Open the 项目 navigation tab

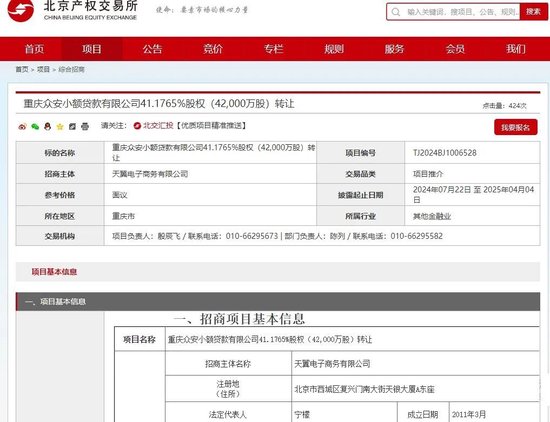click(x=92, y=49)
